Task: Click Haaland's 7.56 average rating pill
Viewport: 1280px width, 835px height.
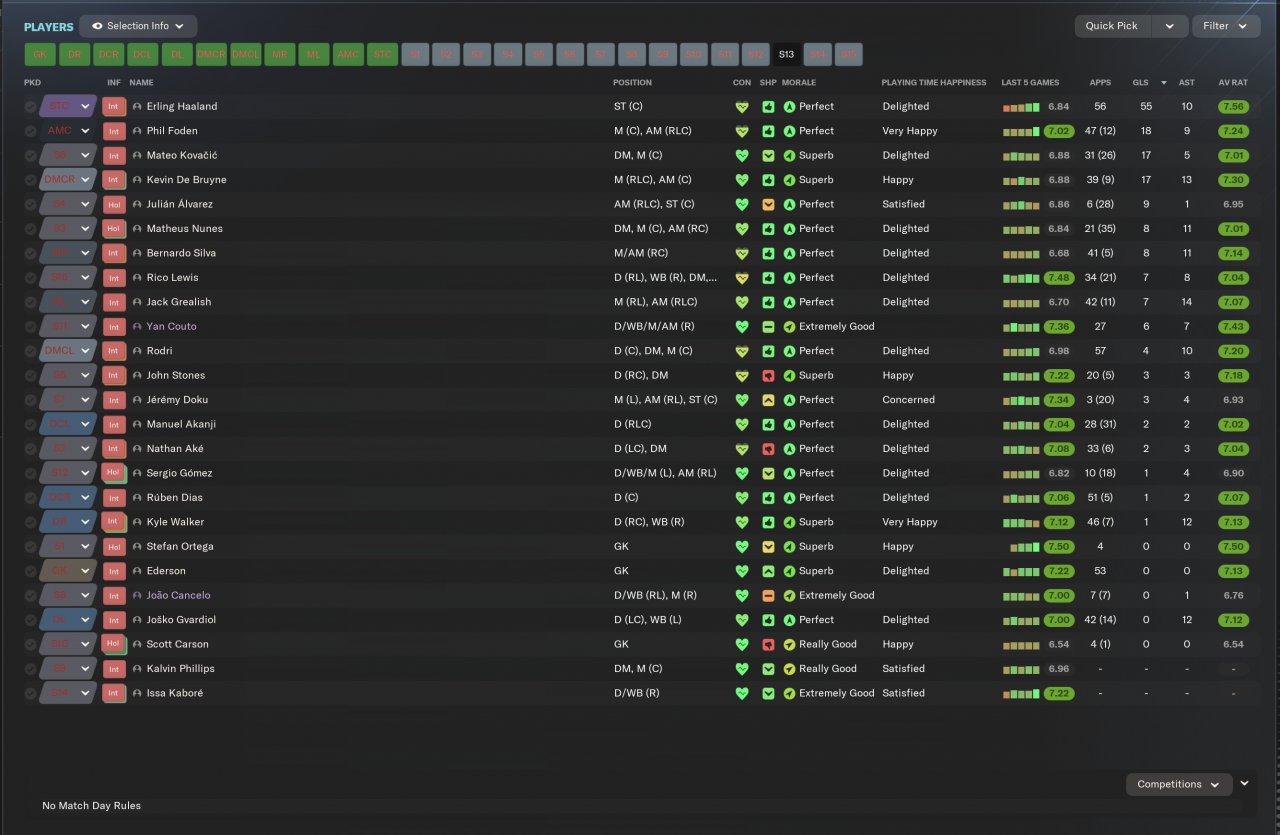Action: [1233, 107]
